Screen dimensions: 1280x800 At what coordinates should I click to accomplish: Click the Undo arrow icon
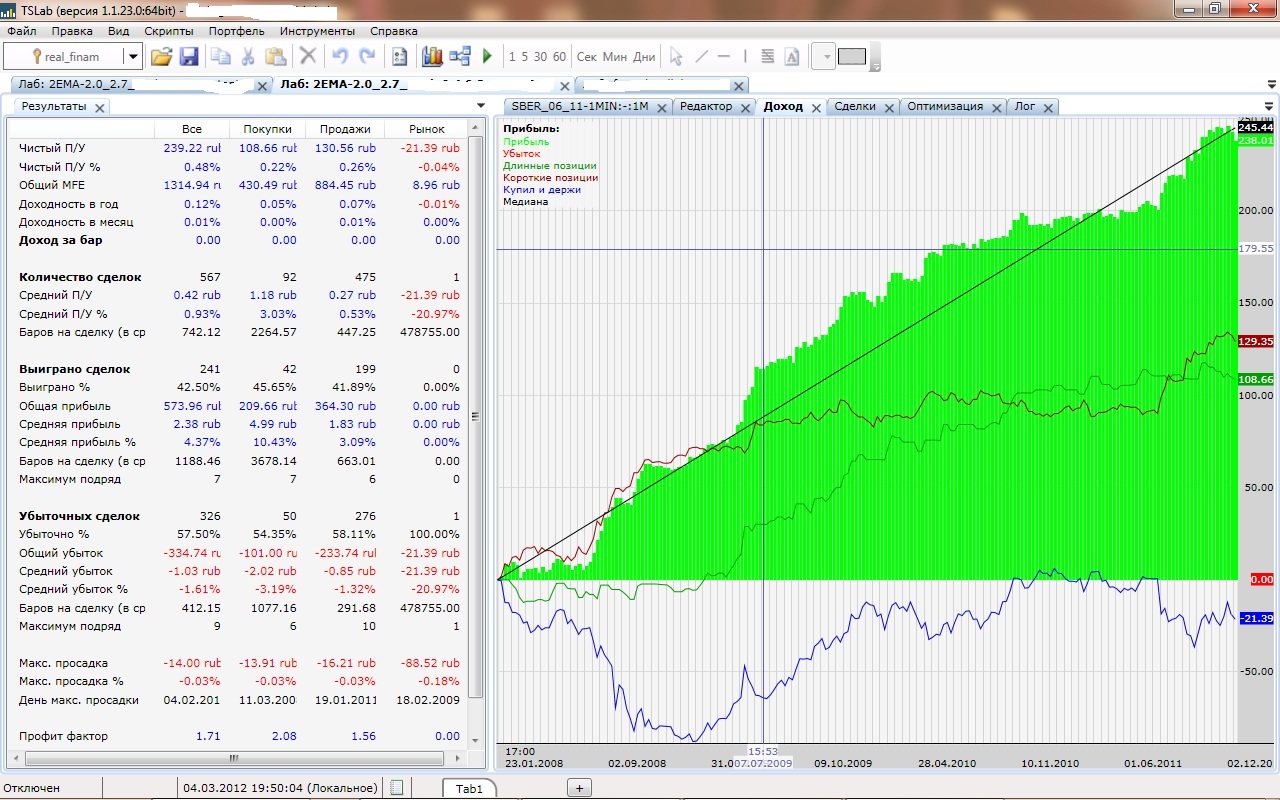coord(340,57)
